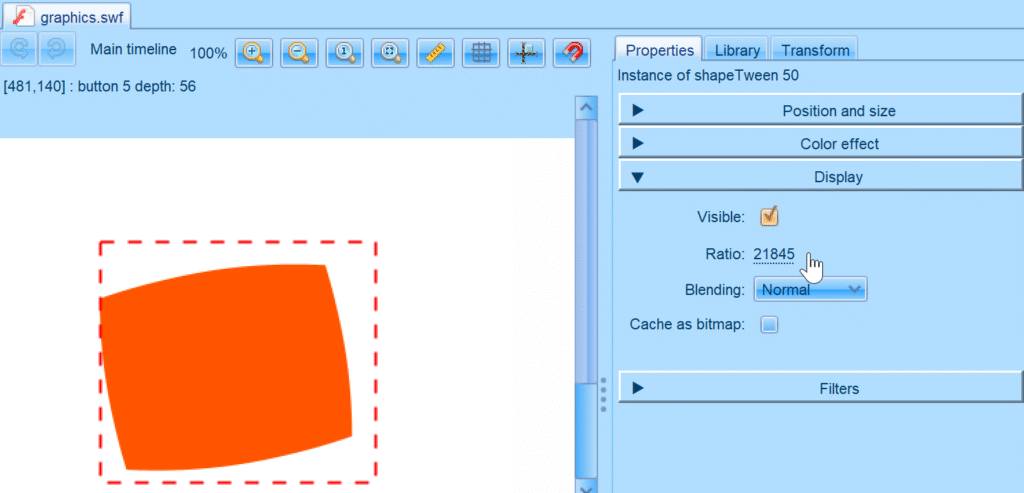Zoom out with the minus magnifier icon
This screenshot has width=1024, height=493.
click(299, 53)
